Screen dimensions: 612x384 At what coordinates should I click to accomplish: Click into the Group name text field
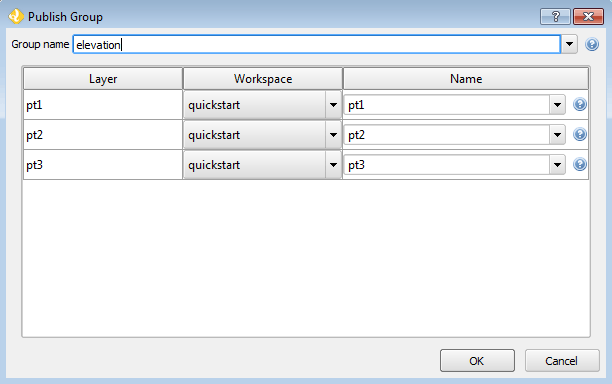pyautogui.click(x=317, y=44)
